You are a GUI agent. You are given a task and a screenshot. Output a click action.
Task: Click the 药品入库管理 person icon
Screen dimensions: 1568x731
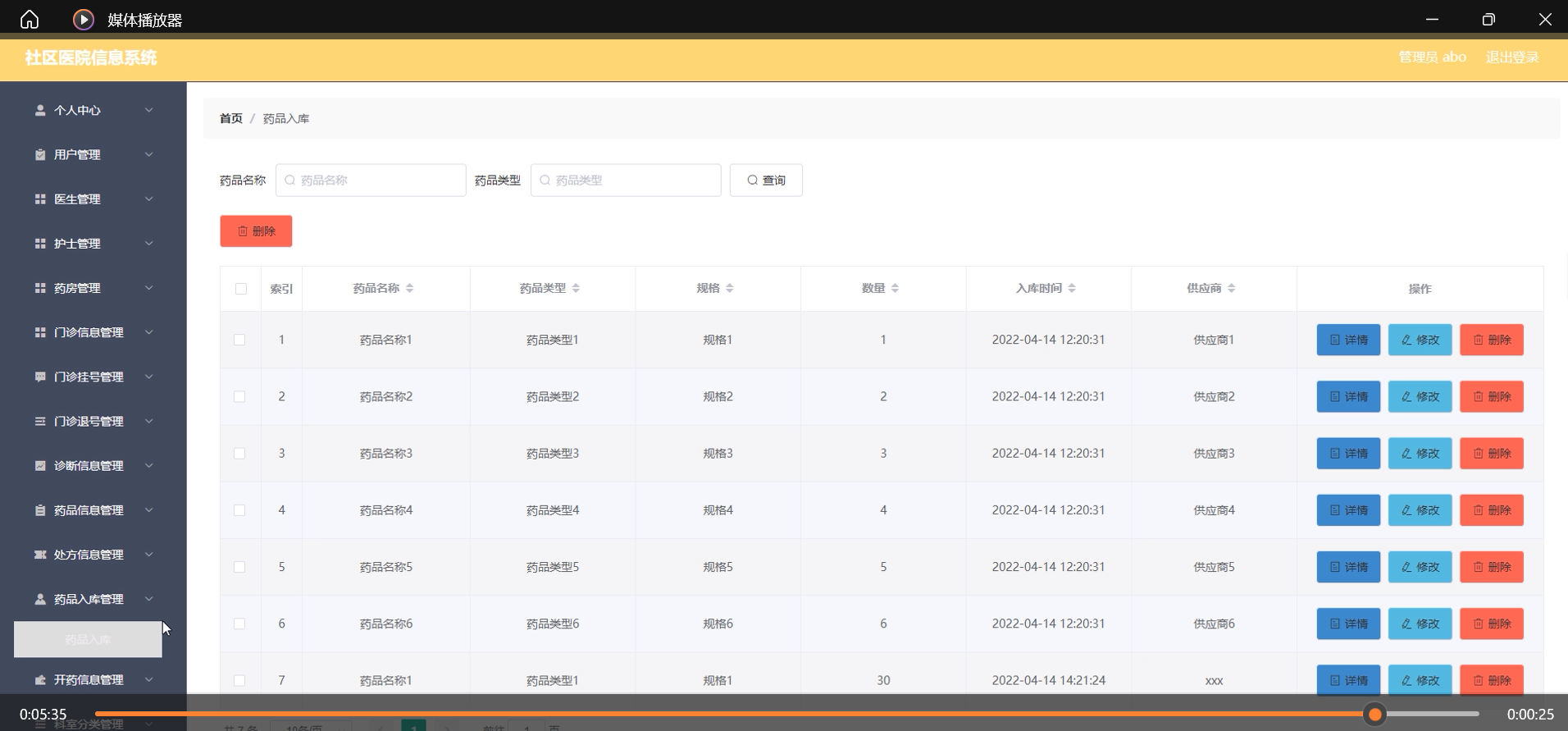(x=40, y=599)
